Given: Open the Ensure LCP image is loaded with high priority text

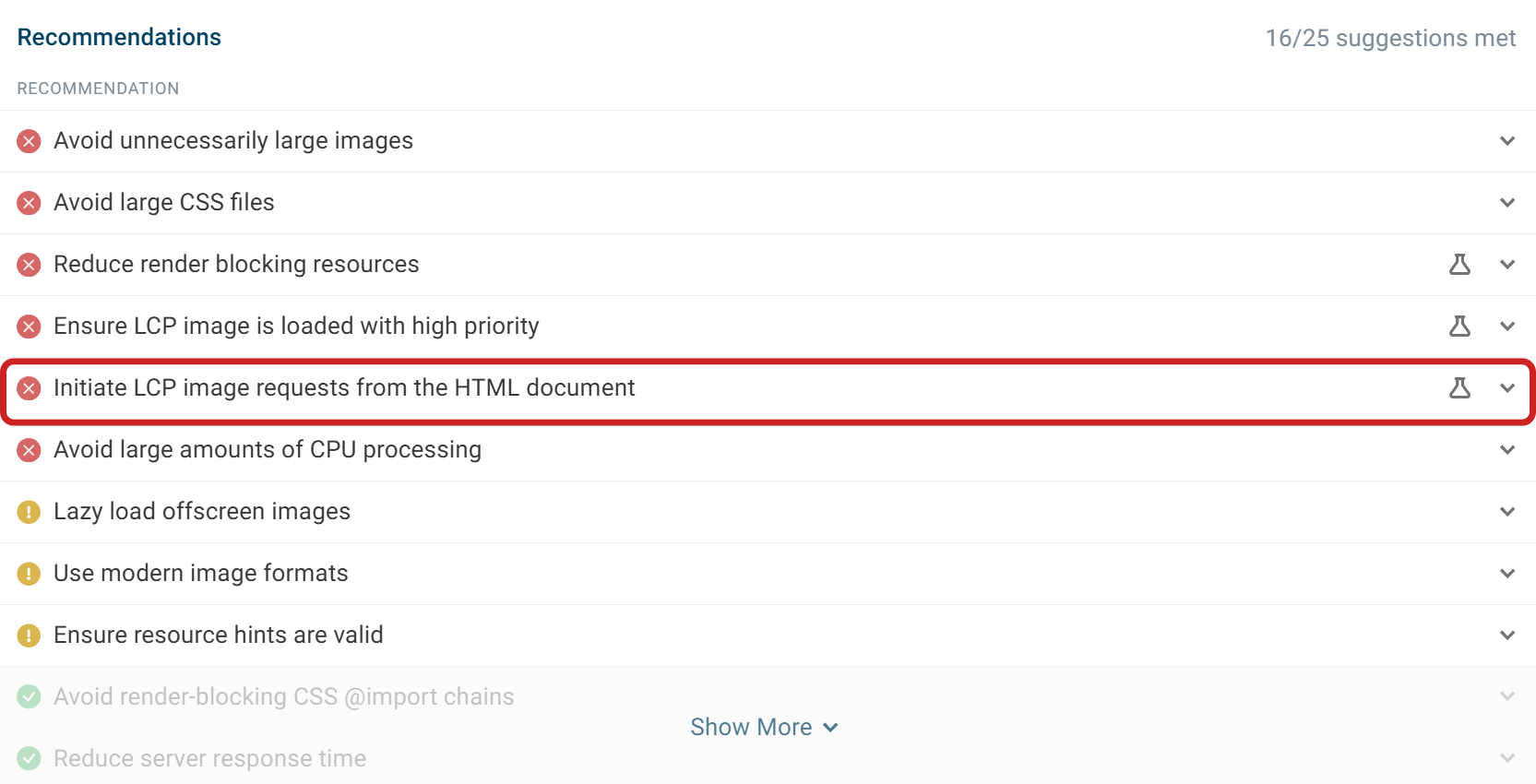Looking at the screenshot, I should click(296, 326).
